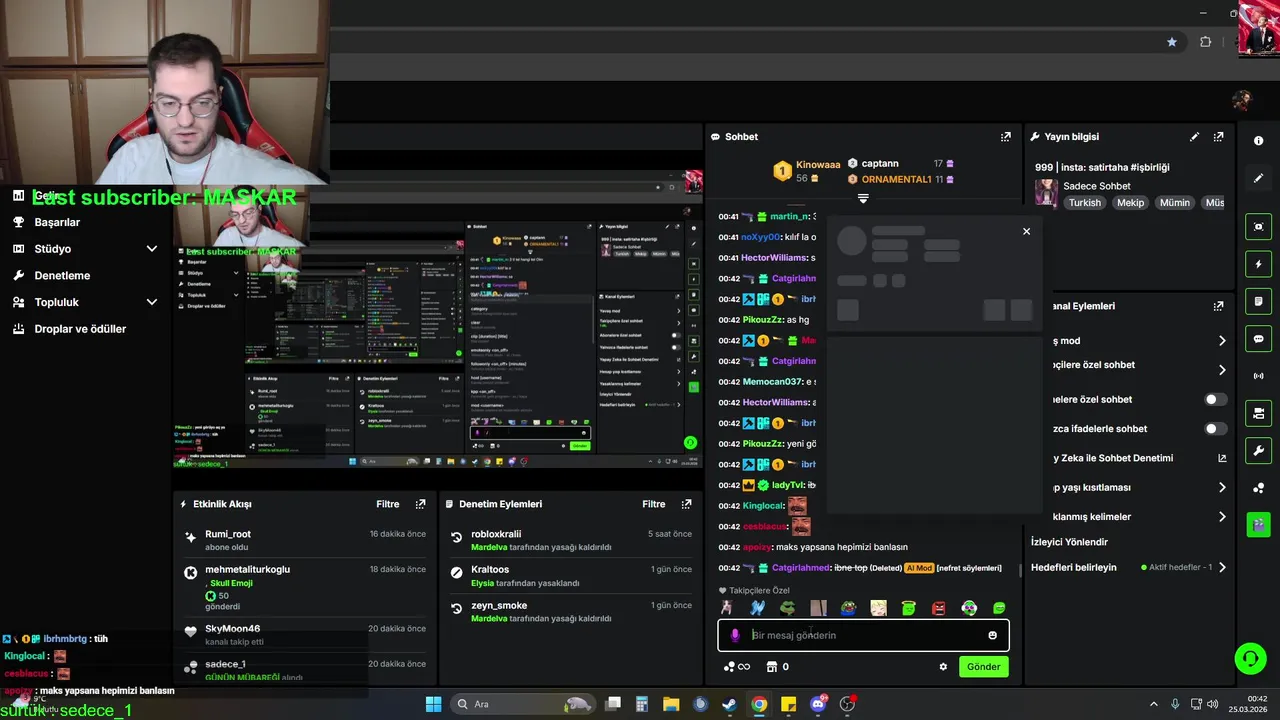This screenshot has height=720, width=1280.
Task: Click robloxkralii in moderation actions
Action: [496, 534]
